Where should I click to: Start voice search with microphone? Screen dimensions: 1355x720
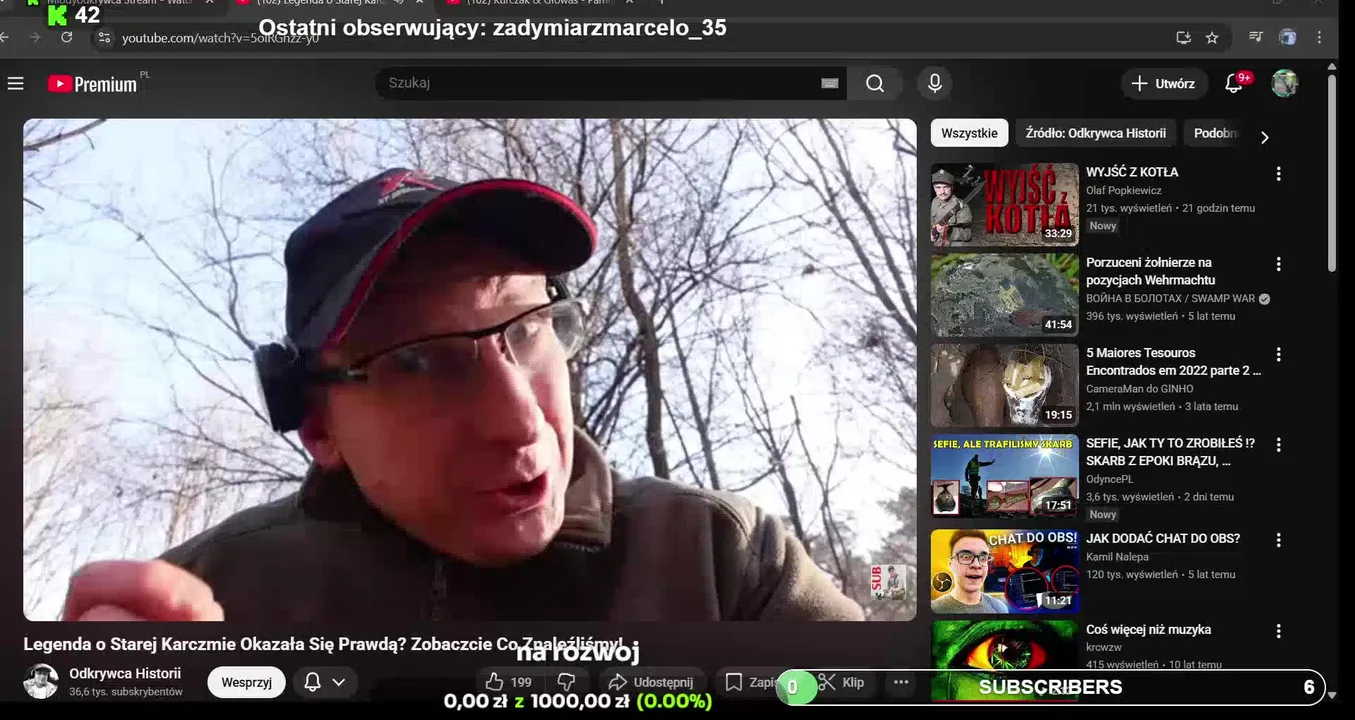[x=935, y=83]
